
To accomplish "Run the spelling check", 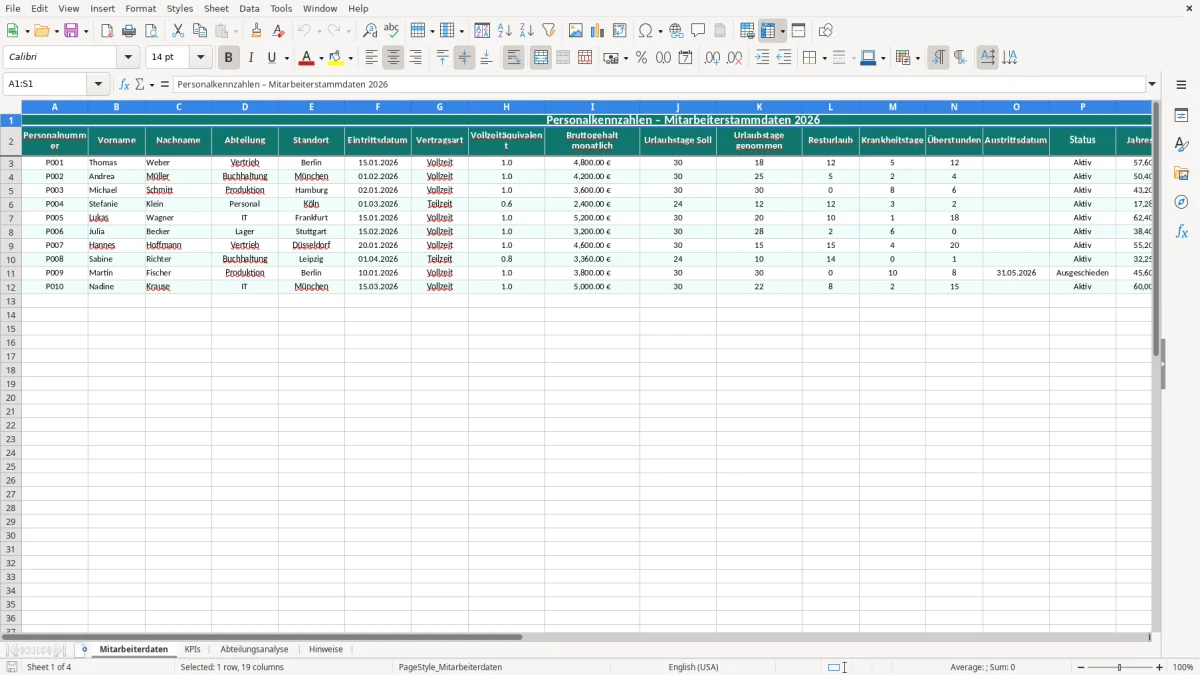I will tap(392, 31).
